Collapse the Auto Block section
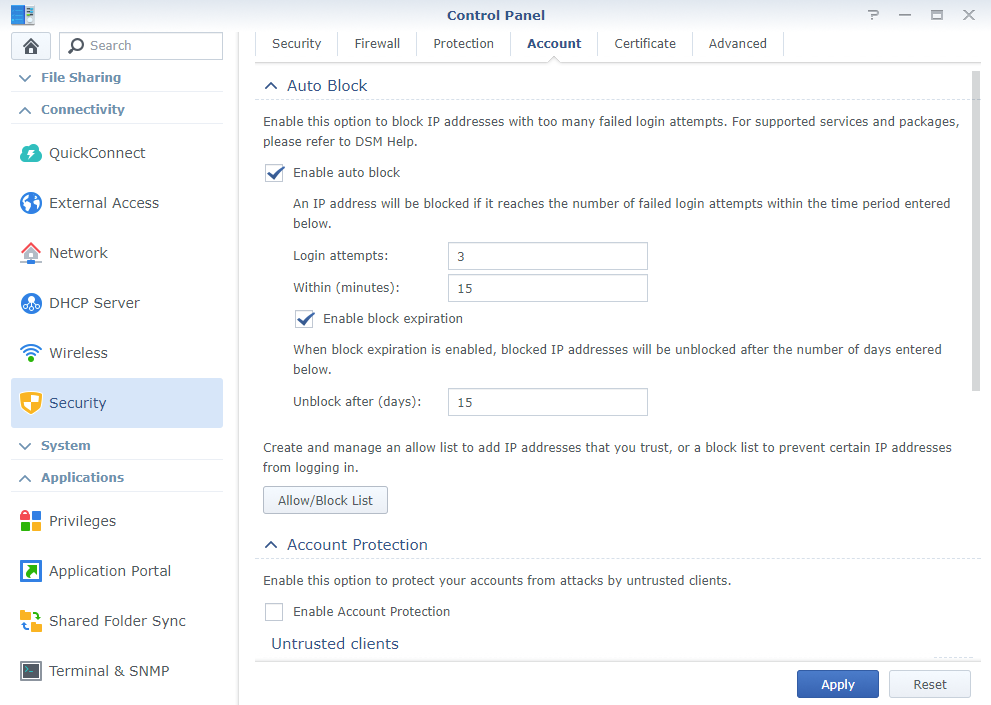This screenshot has height=705, width=991. [271, 86]
